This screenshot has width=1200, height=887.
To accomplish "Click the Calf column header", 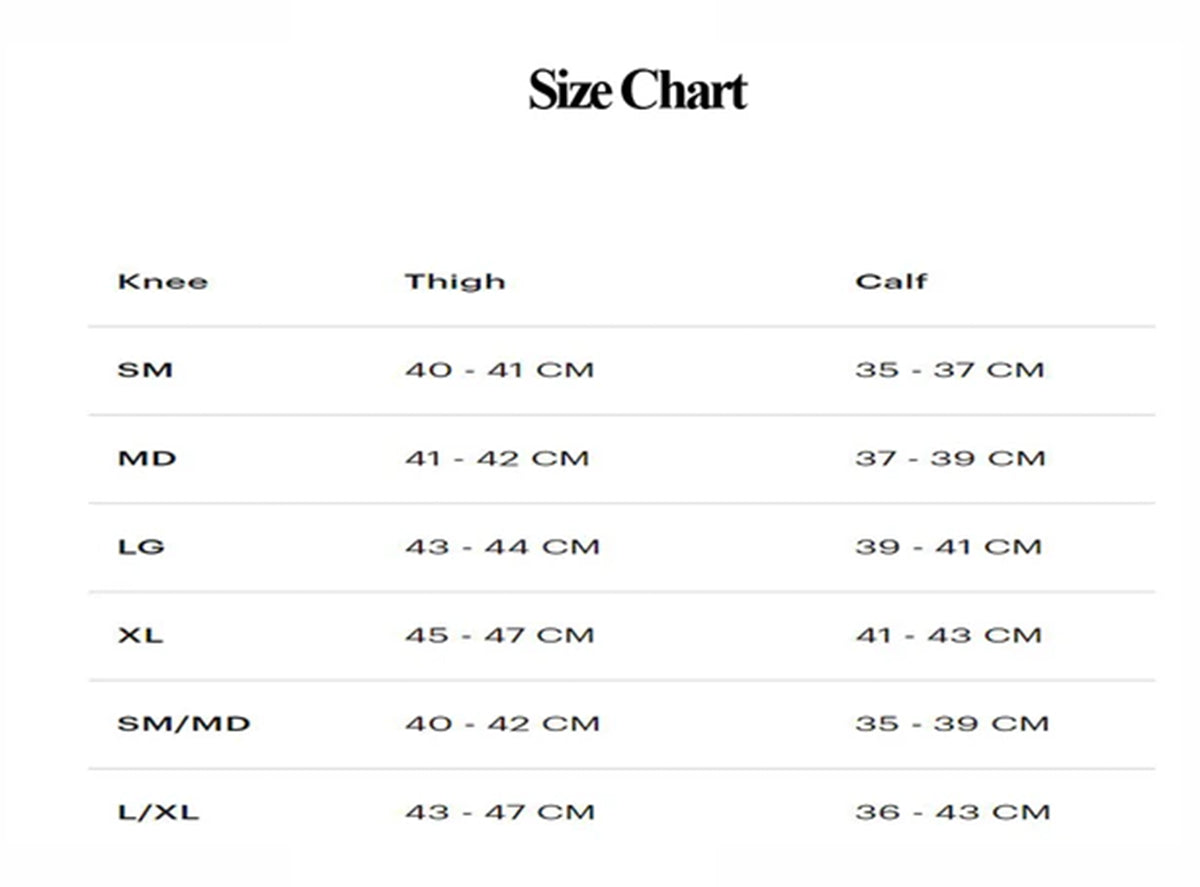I will [891, 281].
